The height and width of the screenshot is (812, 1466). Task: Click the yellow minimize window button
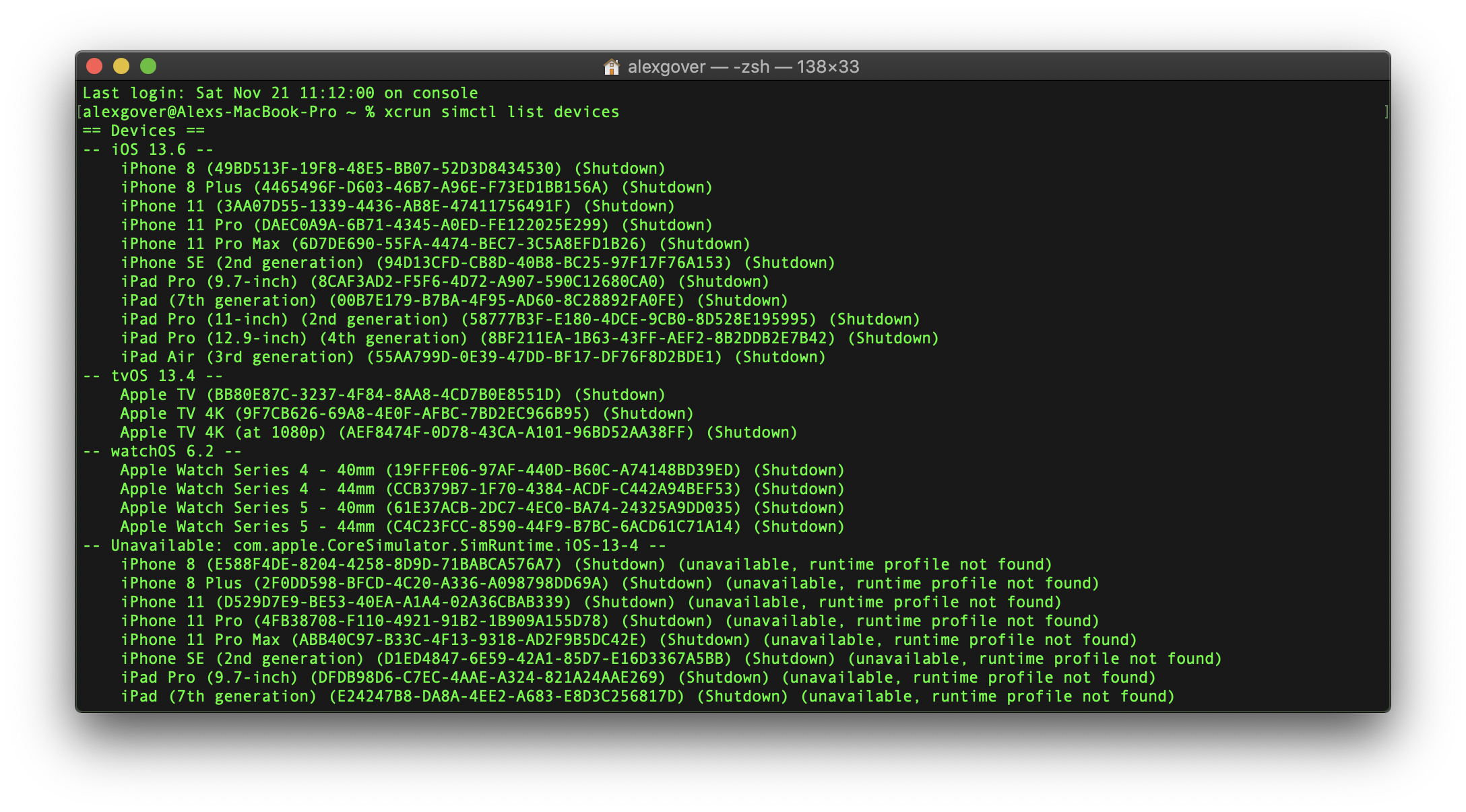[121, 66]
